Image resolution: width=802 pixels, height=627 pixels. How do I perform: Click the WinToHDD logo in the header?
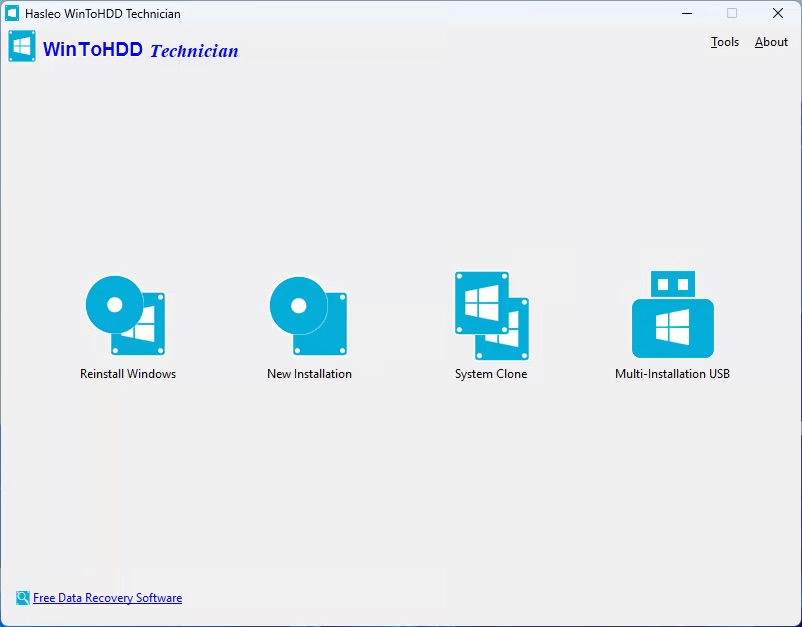(22, 47)
